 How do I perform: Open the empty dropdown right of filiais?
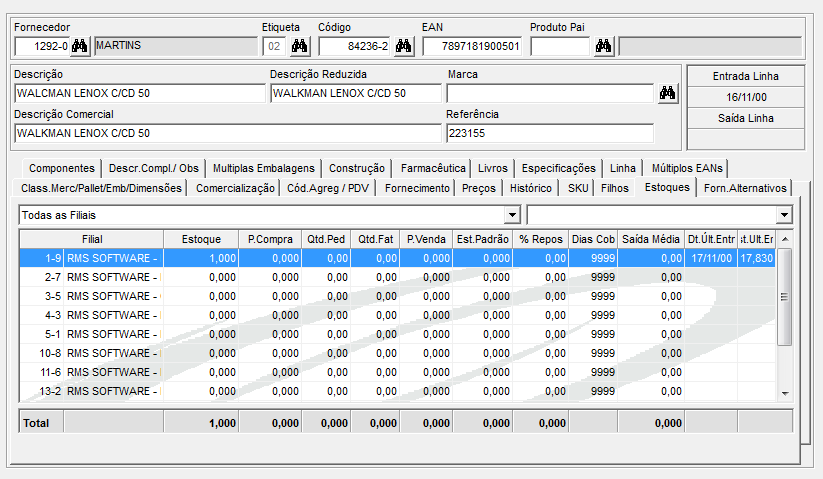tap(783, 215)
